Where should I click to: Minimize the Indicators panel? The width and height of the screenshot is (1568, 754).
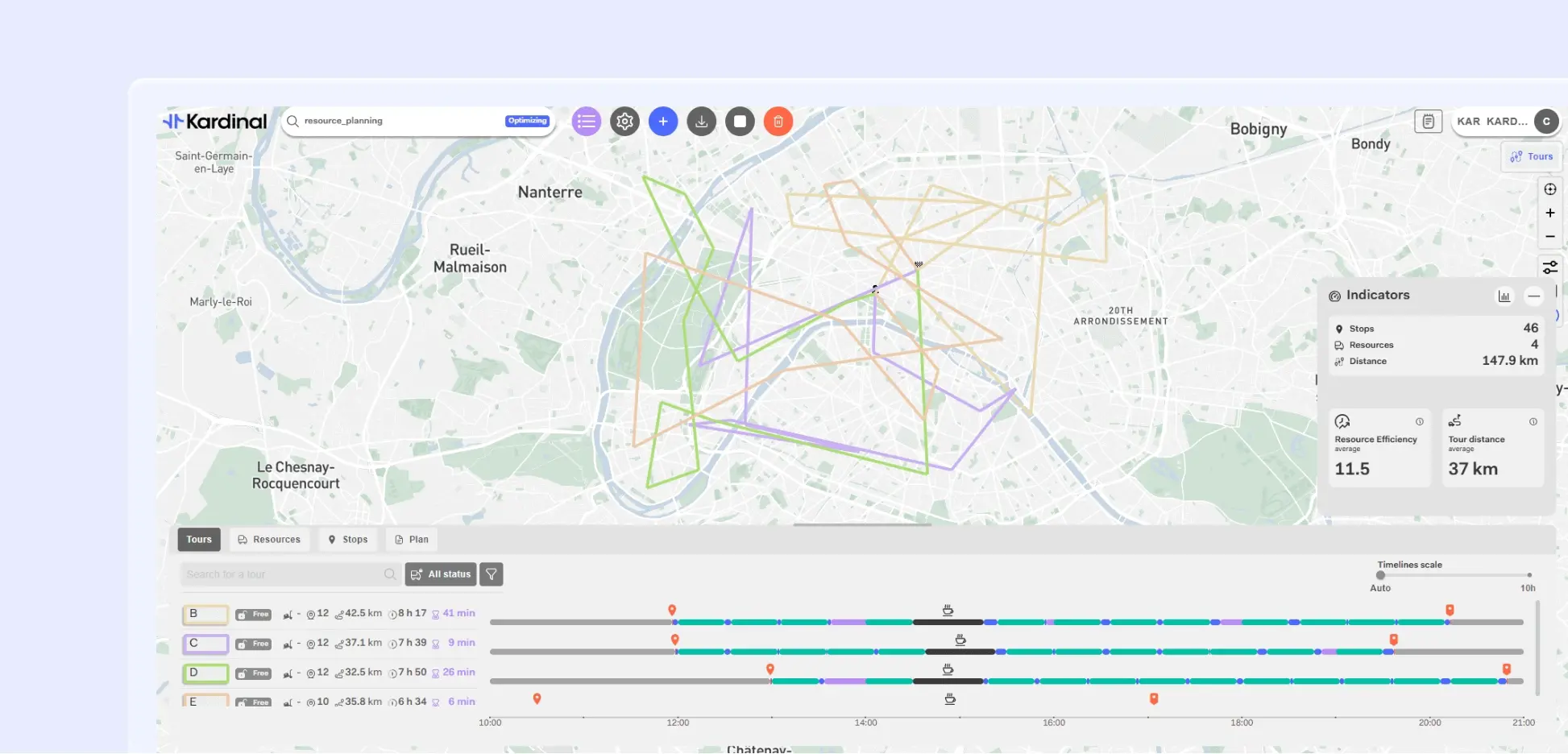[1534, 296]
